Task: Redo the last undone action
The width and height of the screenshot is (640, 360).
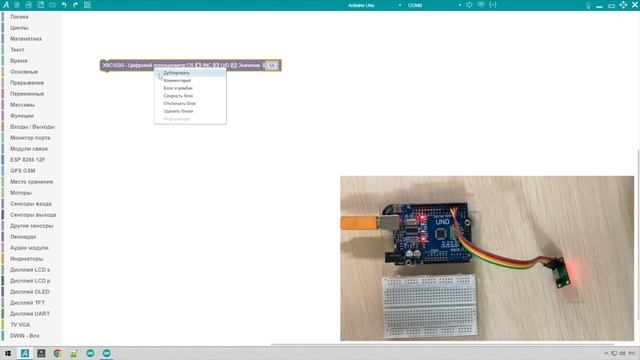Action: (76, 5)
